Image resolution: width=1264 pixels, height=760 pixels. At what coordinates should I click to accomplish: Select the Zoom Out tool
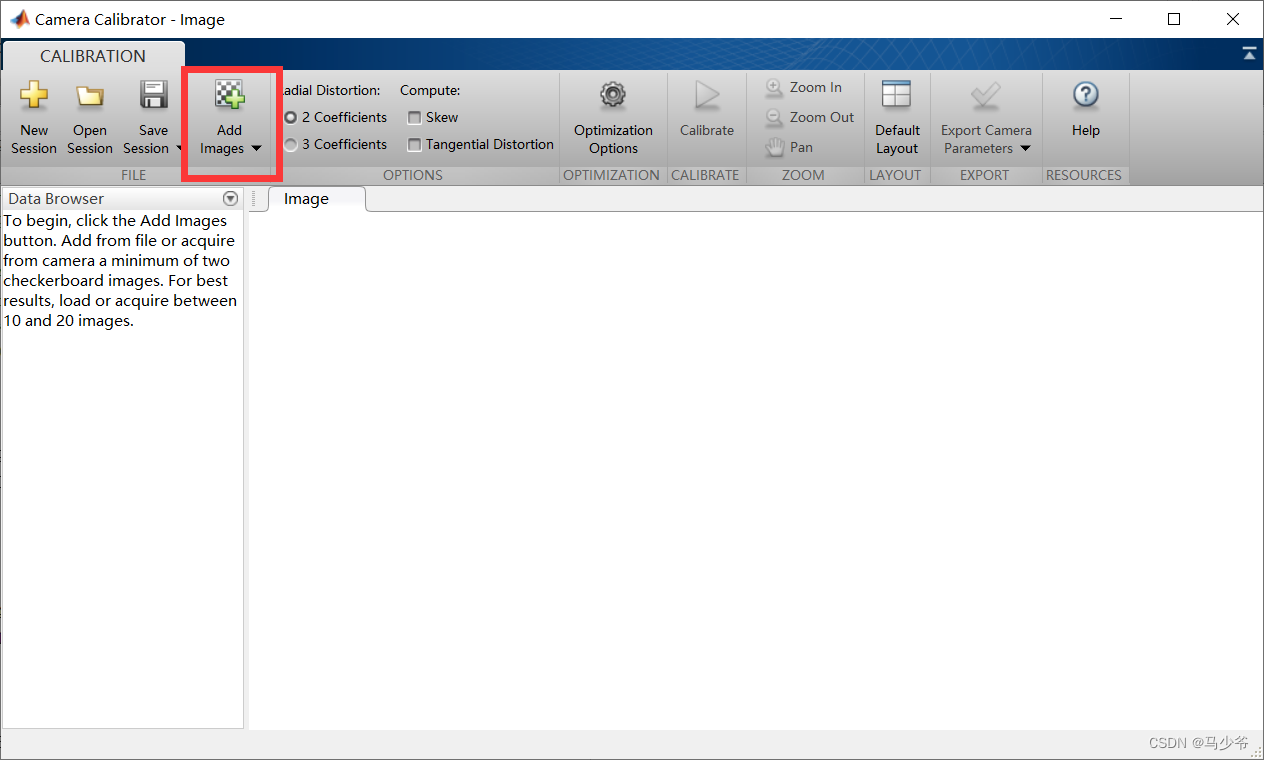click(x=810, y=117)
